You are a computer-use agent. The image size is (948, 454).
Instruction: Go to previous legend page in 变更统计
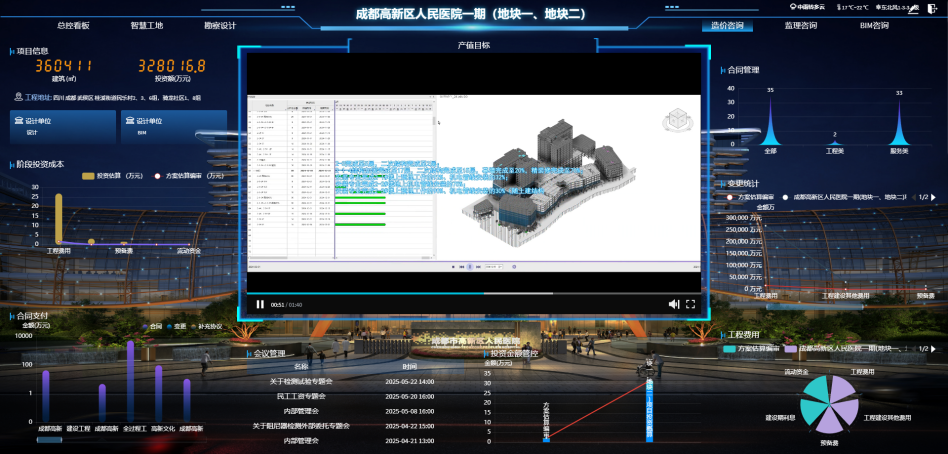click(911, 197)
